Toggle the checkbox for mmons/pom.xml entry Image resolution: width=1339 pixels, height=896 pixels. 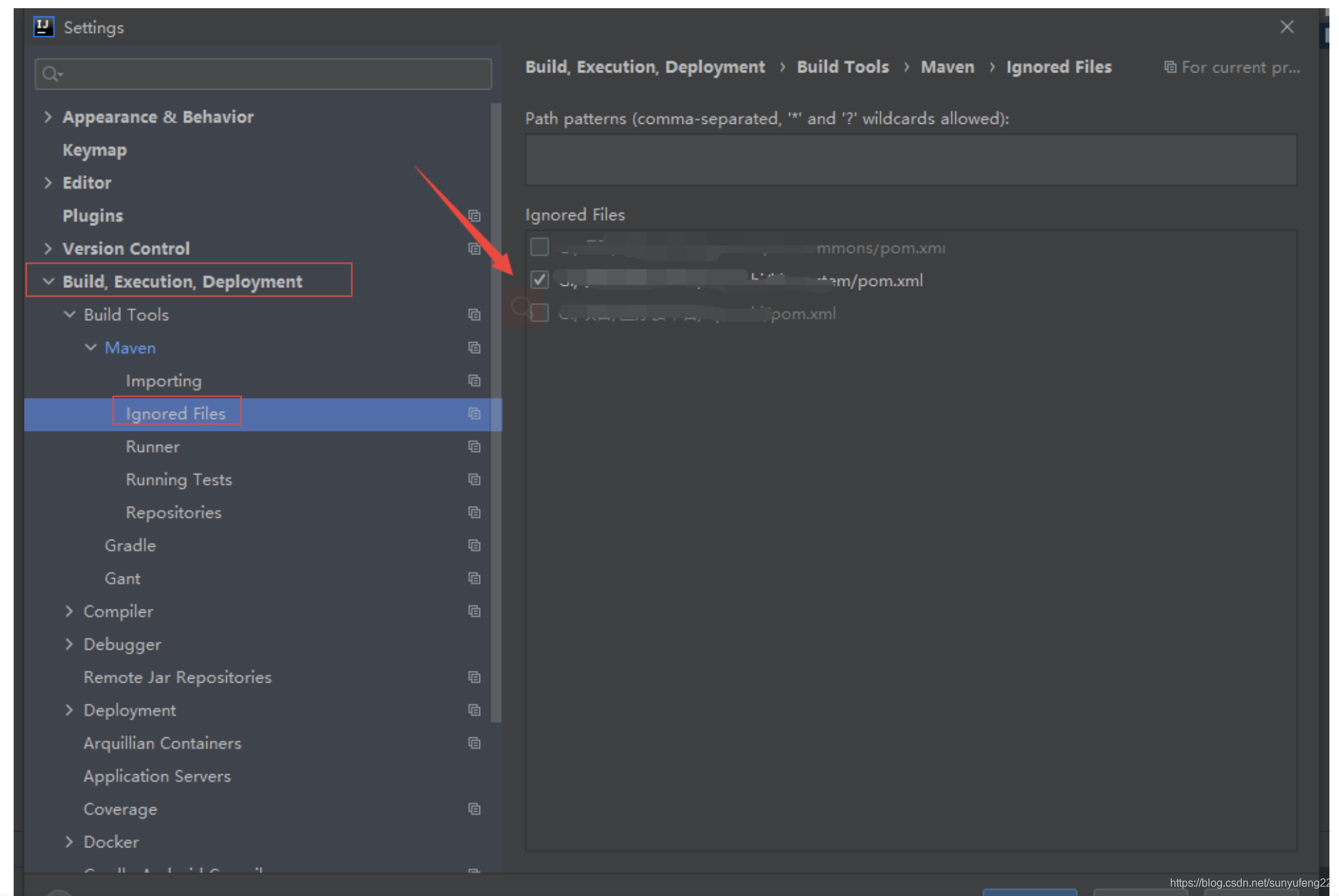[x=540, y=247]
